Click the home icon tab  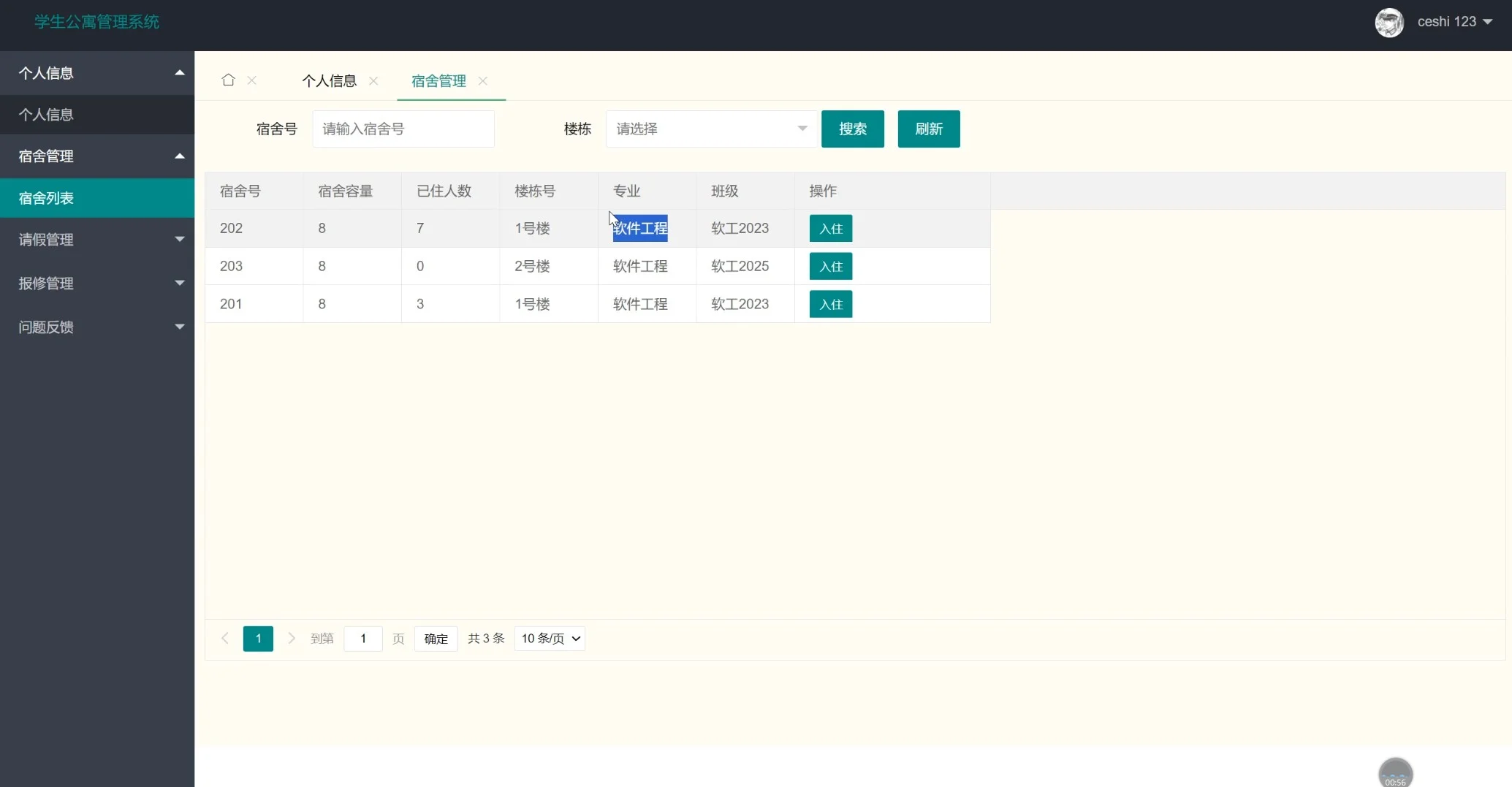(227, 80)
